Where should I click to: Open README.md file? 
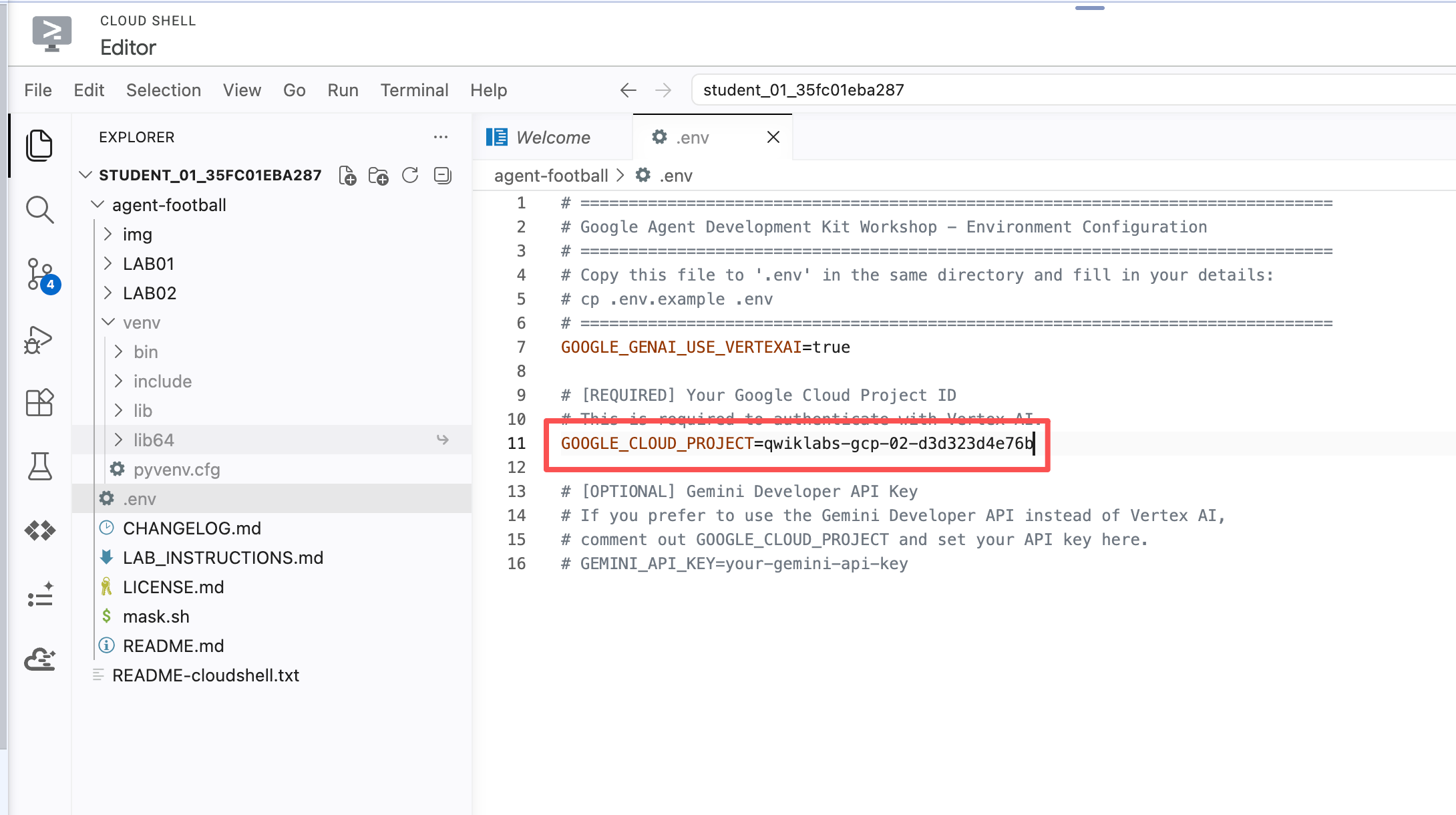coord(173,645)
